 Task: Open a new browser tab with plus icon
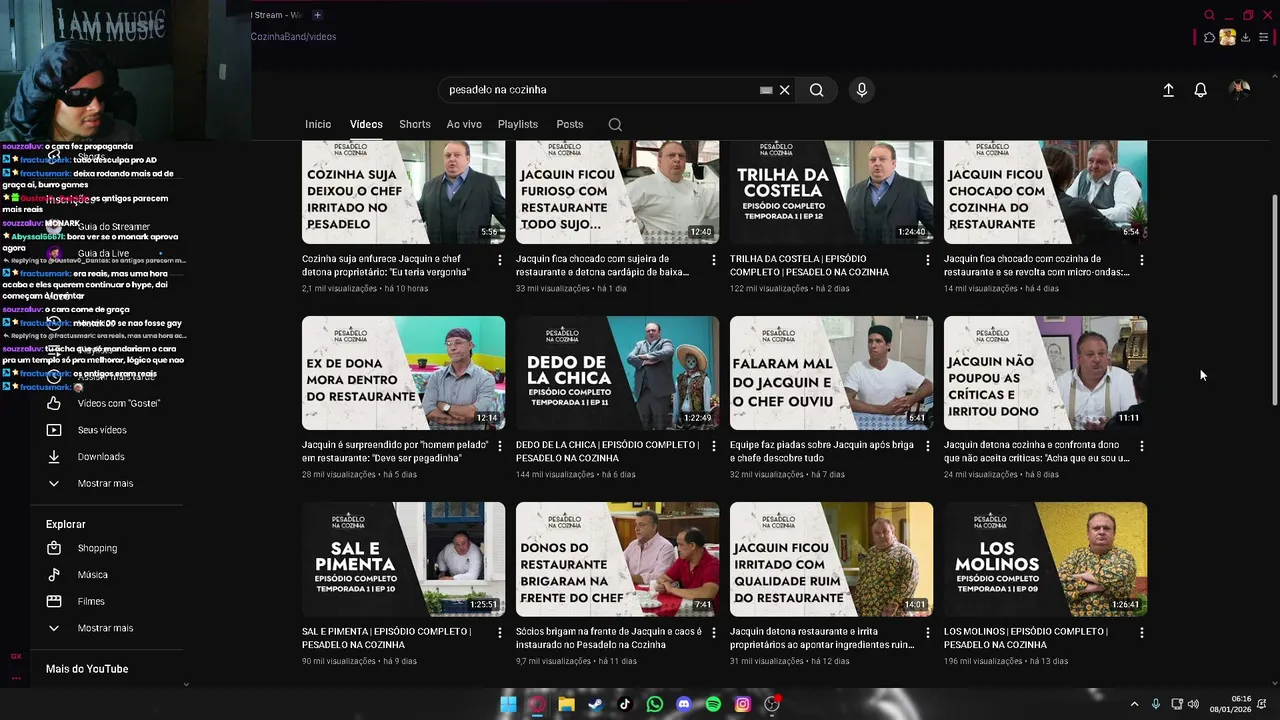(317, 15)
